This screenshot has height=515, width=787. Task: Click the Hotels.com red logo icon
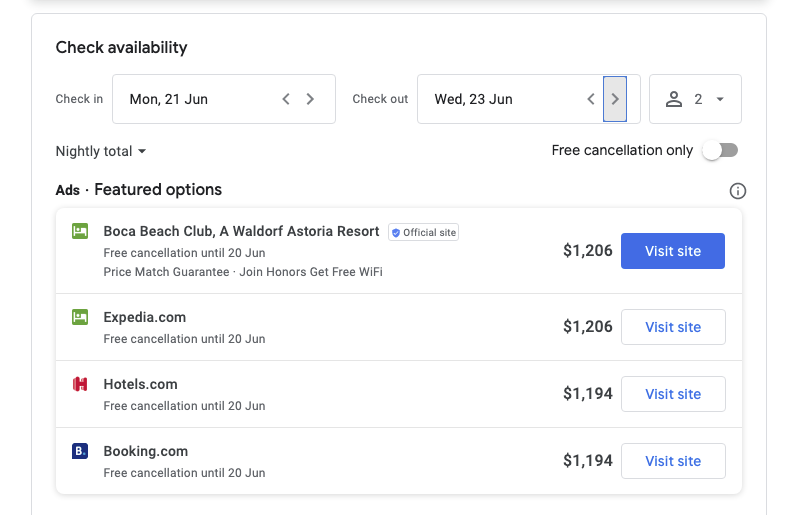coord(80,384)
